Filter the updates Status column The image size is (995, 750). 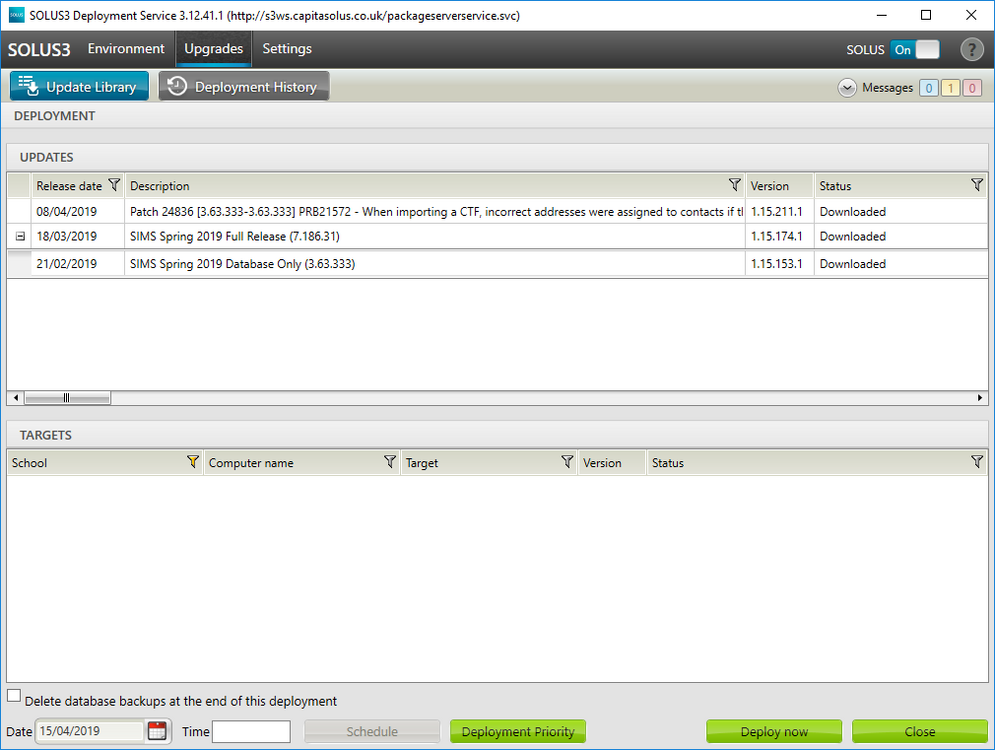(977, 185)
